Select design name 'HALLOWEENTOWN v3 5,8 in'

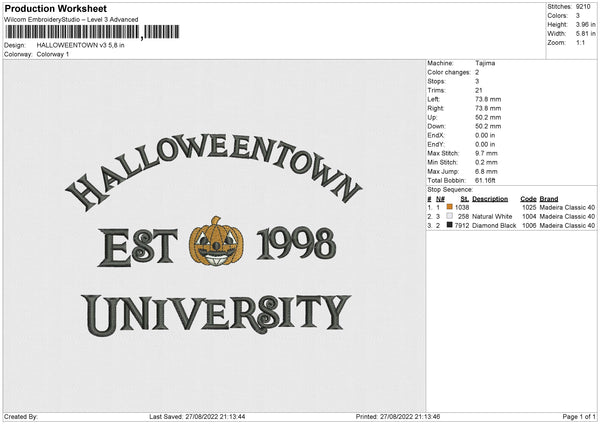(x=80, y=45)
